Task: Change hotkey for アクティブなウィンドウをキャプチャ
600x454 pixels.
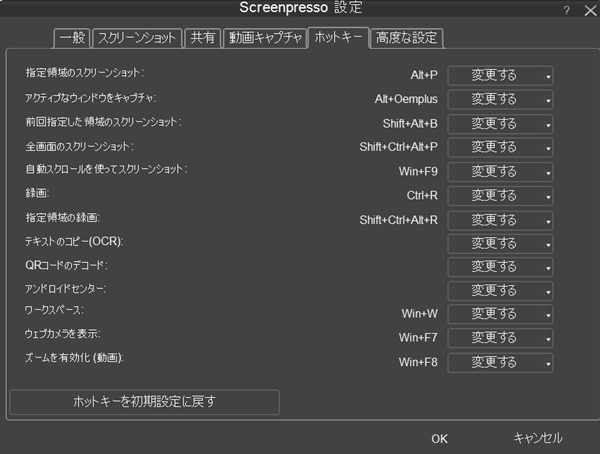Action: pyautogui.click(x=500, y=100)
